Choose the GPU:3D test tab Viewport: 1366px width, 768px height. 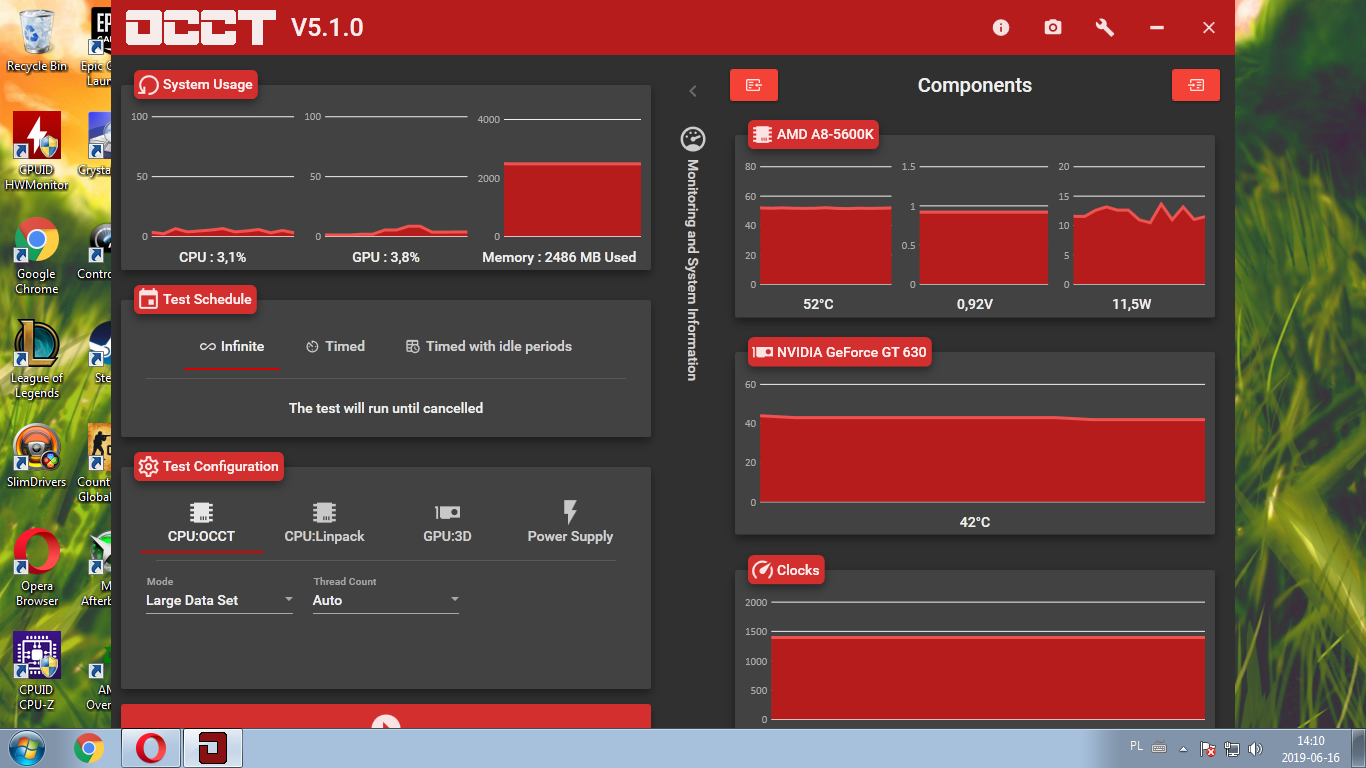point(447,524)
